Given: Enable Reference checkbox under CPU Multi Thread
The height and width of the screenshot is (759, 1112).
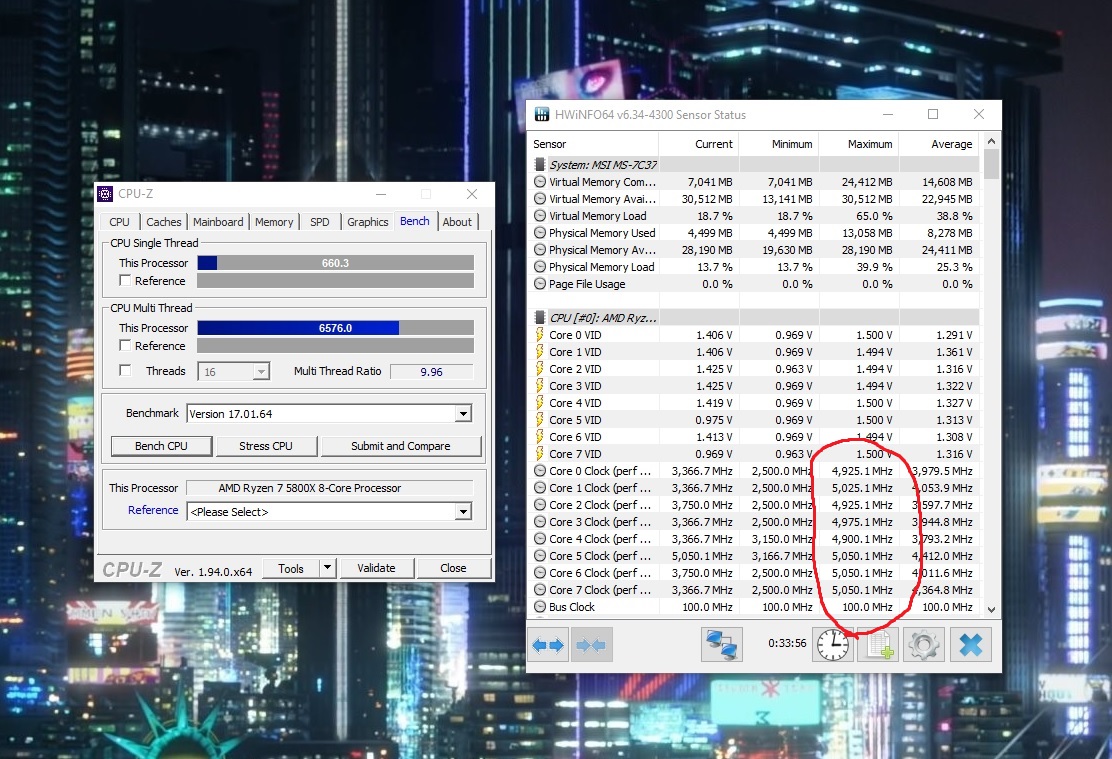Looking at the screenshot, I should (125, 346).
